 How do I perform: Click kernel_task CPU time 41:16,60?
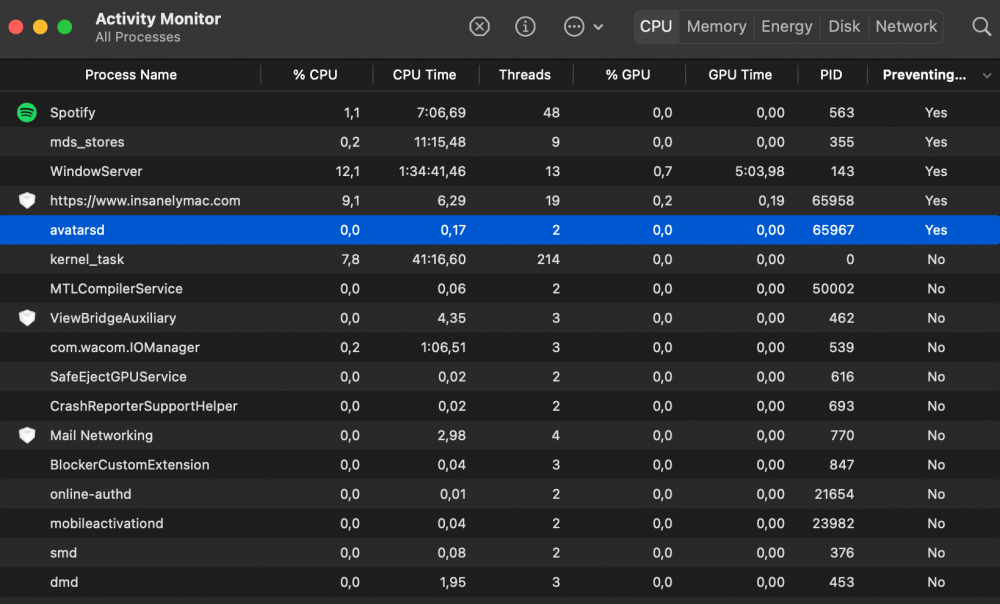click(439, 260)
